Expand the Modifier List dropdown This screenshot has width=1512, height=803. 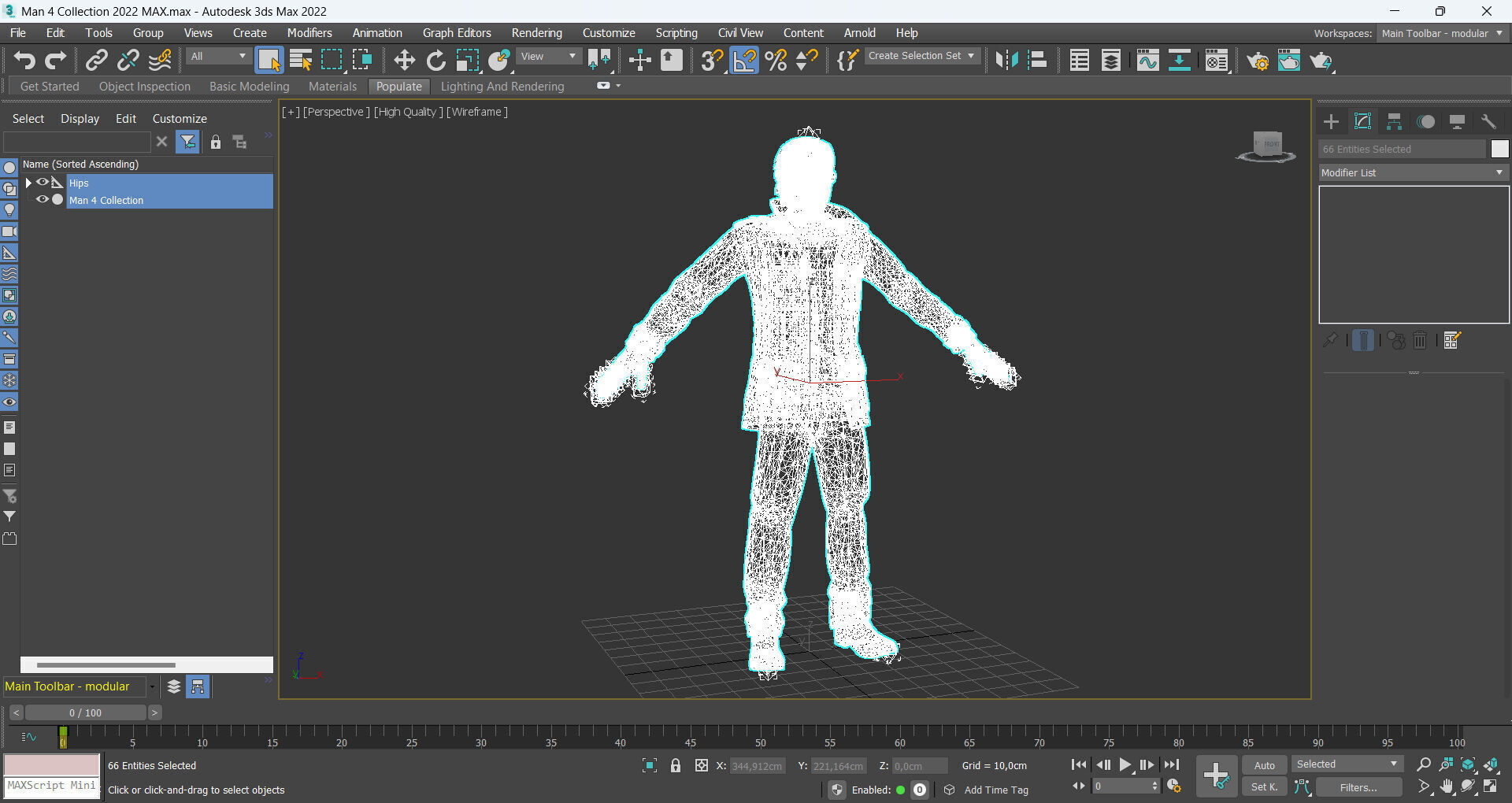click(1414, 173)
